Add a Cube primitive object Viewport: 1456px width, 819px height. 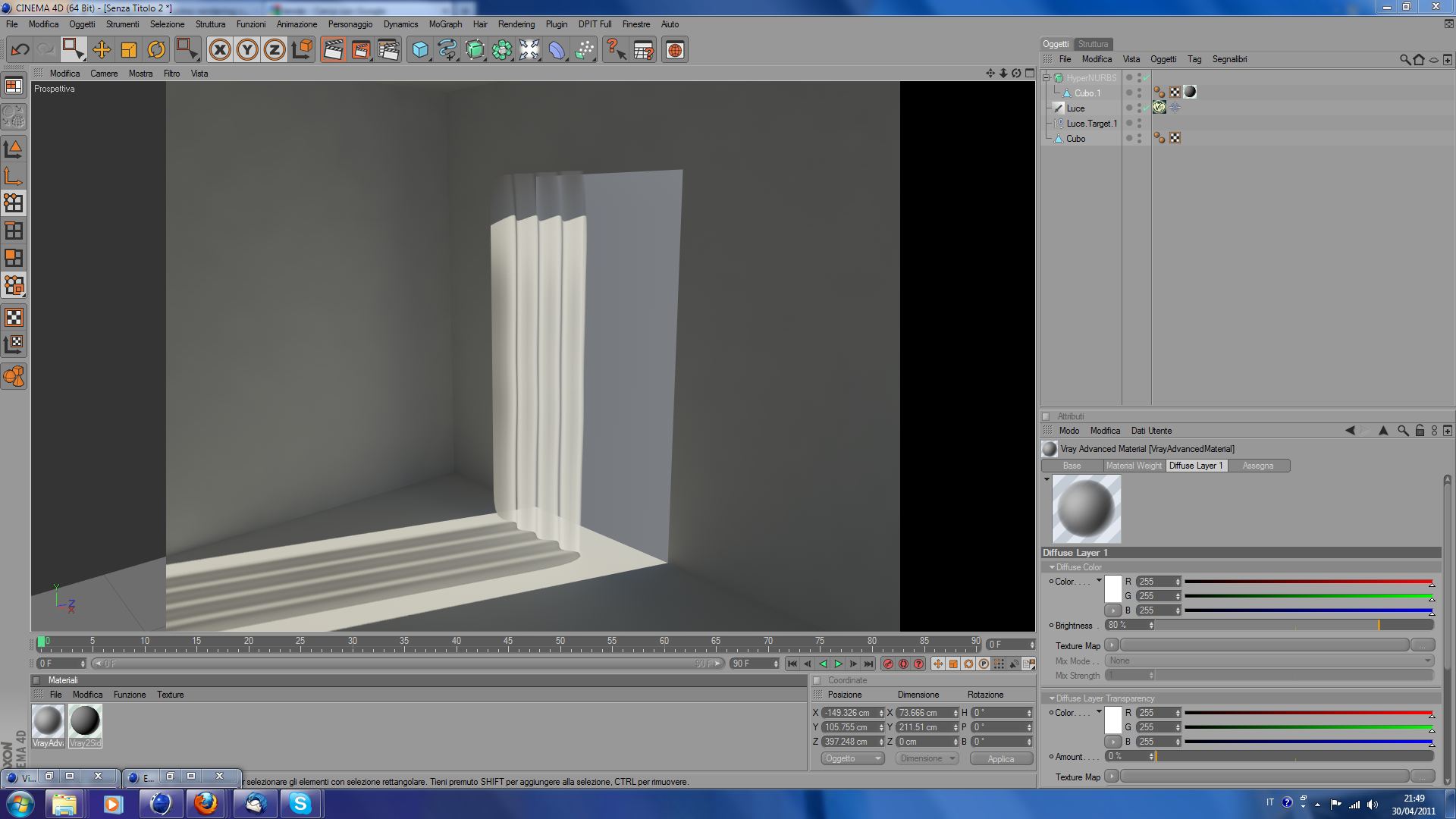(419, 50)
